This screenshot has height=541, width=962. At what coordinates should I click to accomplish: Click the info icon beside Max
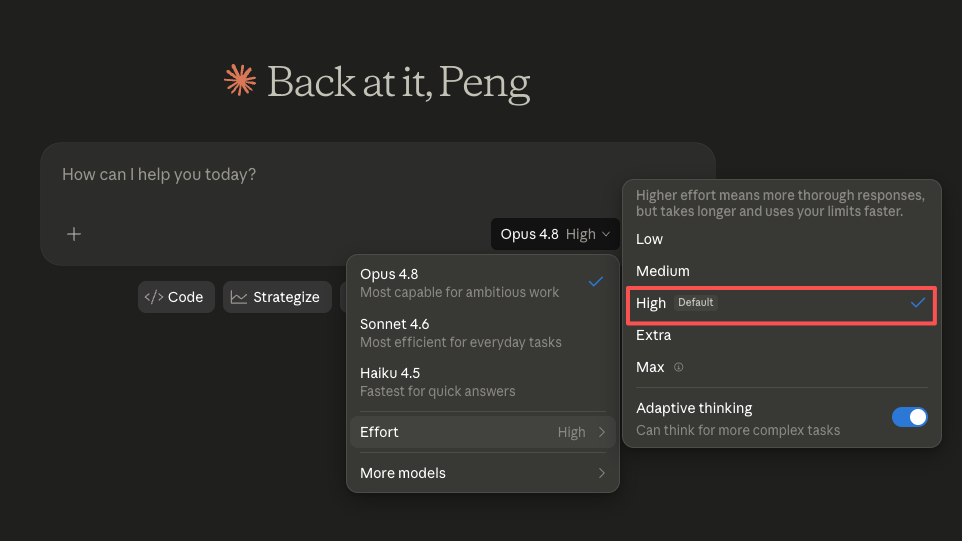coord(679,367)
